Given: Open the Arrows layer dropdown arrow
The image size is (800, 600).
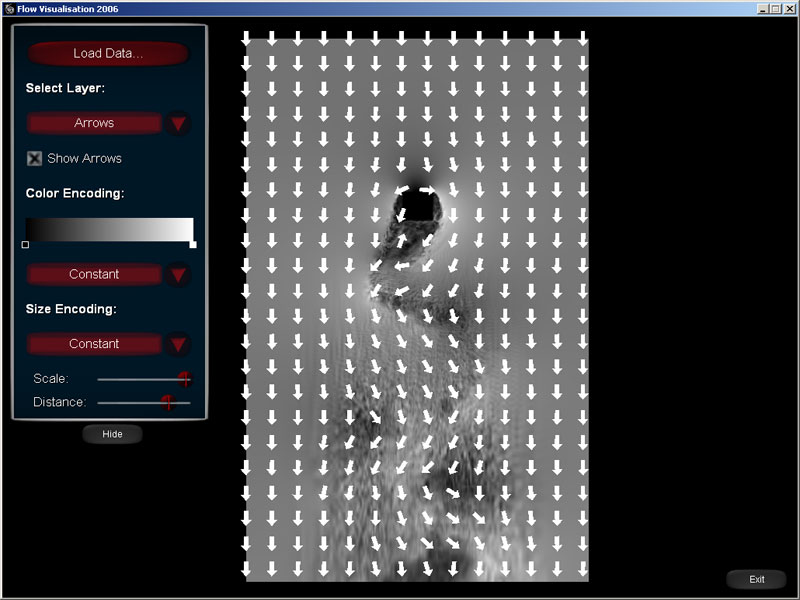Looking at the screenshot, I should (178, 123).
